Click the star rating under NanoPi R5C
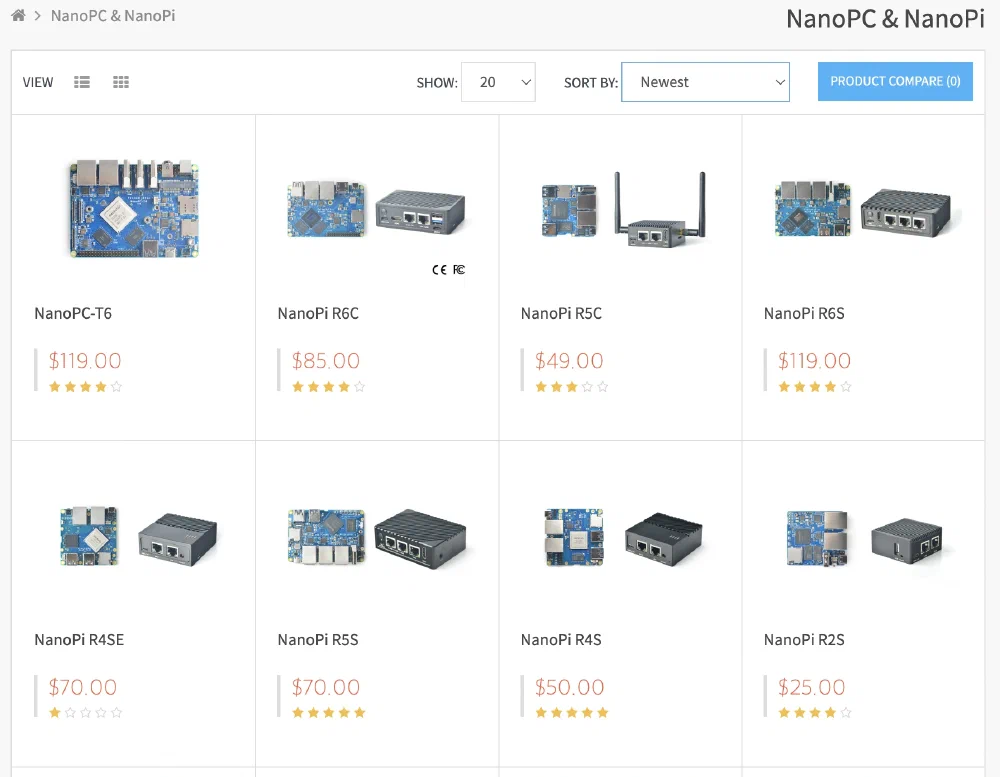Screen dimensions: 1000x777 point(572,387)
